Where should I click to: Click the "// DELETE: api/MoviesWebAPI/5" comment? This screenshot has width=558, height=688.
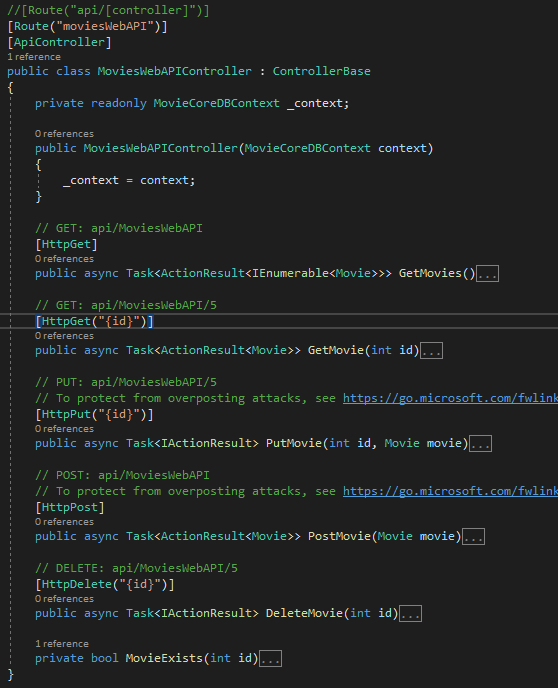click(x=136, y=569)
